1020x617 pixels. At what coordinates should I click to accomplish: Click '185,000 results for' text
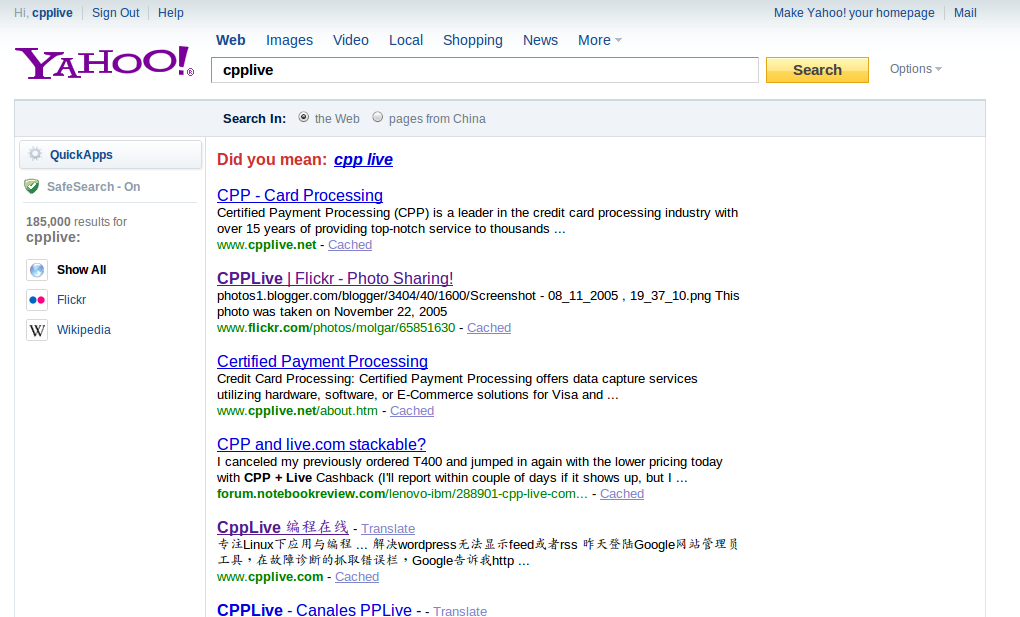pyautogui.click(x=77, y=222)
